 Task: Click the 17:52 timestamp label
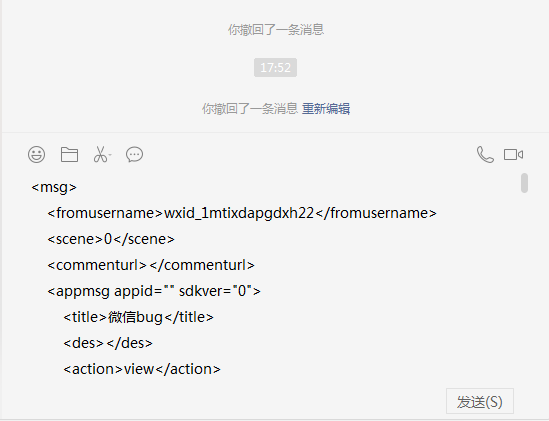click(276, 67)
